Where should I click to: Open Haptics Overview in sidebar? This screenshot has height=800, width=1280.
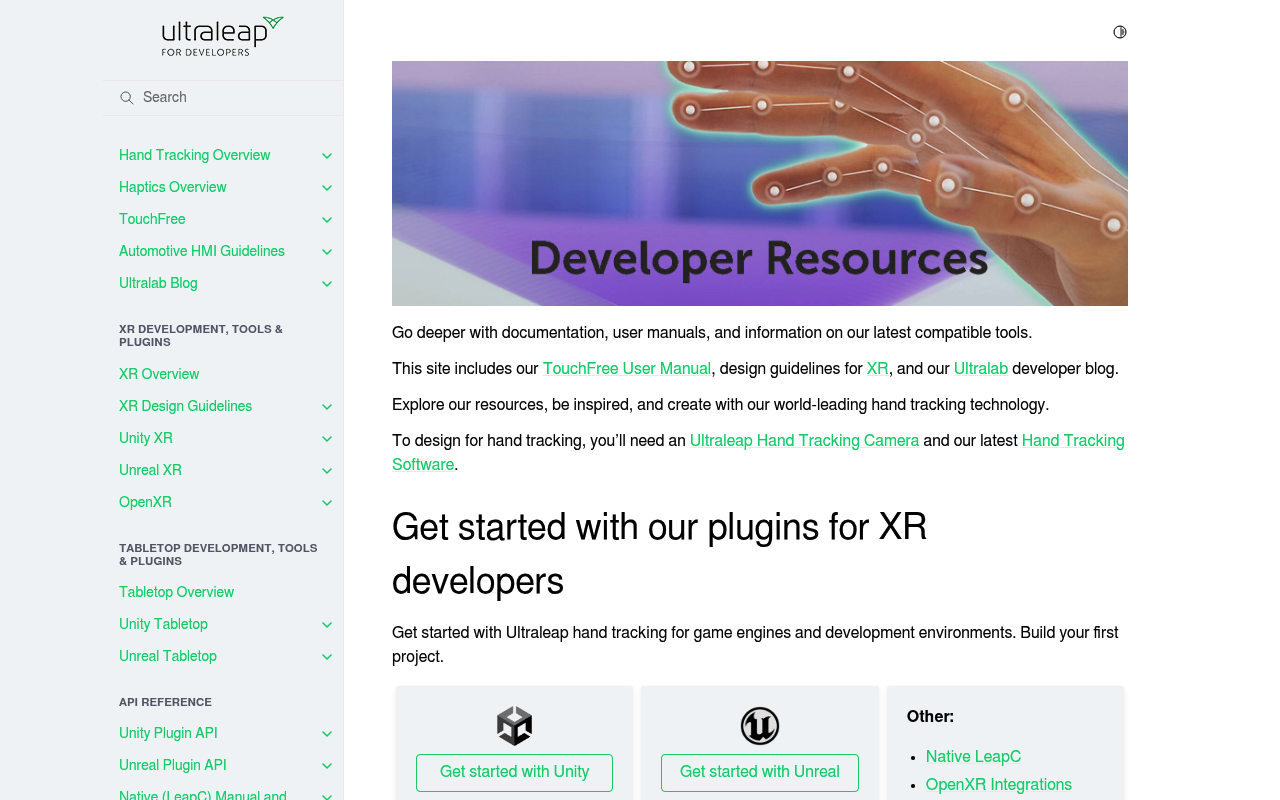[x=172, y=187]
